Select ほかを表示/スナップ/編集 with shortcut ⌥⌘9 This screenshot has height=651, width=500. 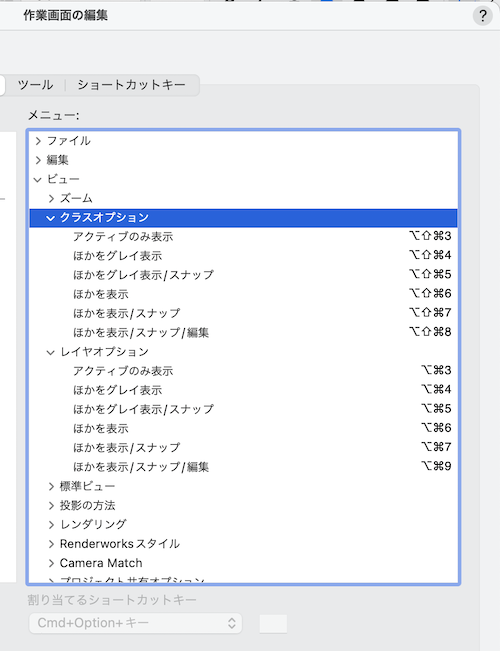coord(243,467)
